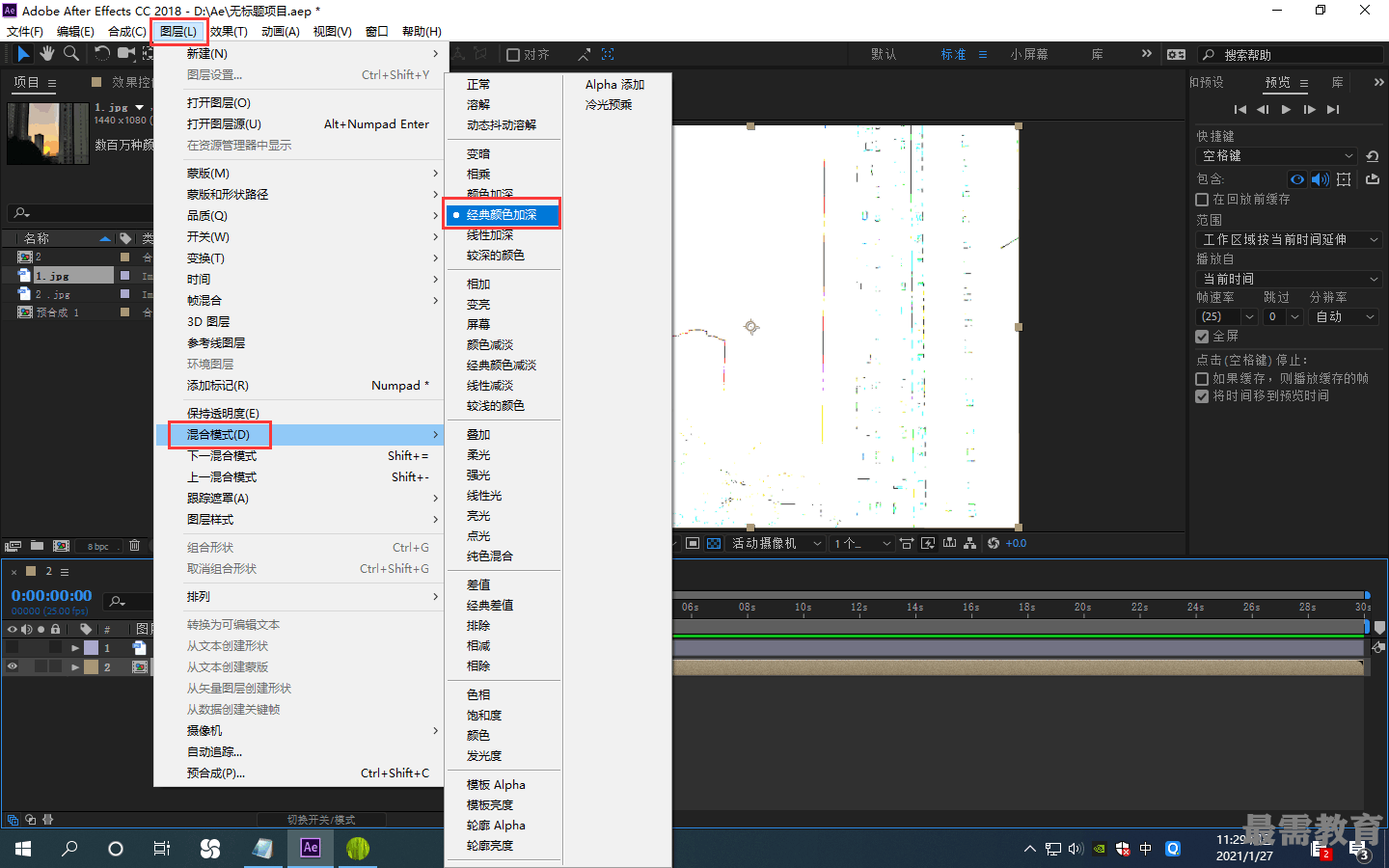This screenshot has height=868, width=1389.
Task: Switch to 小屏幕 workspace
Action: [1029, 55]
